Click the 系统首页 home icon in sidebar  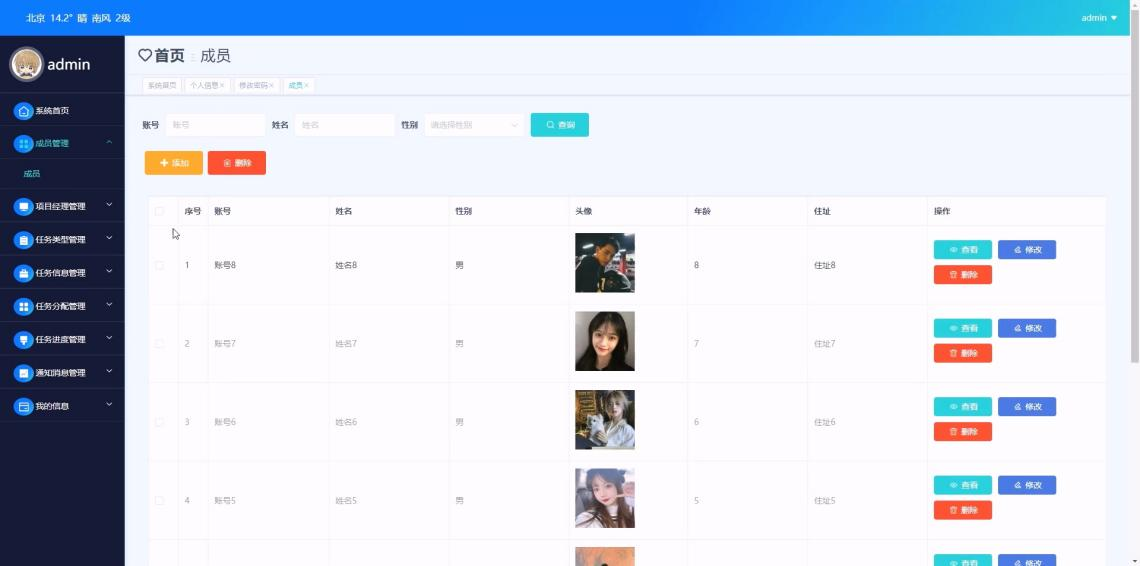pyautogui.click(x=24, y=111)
